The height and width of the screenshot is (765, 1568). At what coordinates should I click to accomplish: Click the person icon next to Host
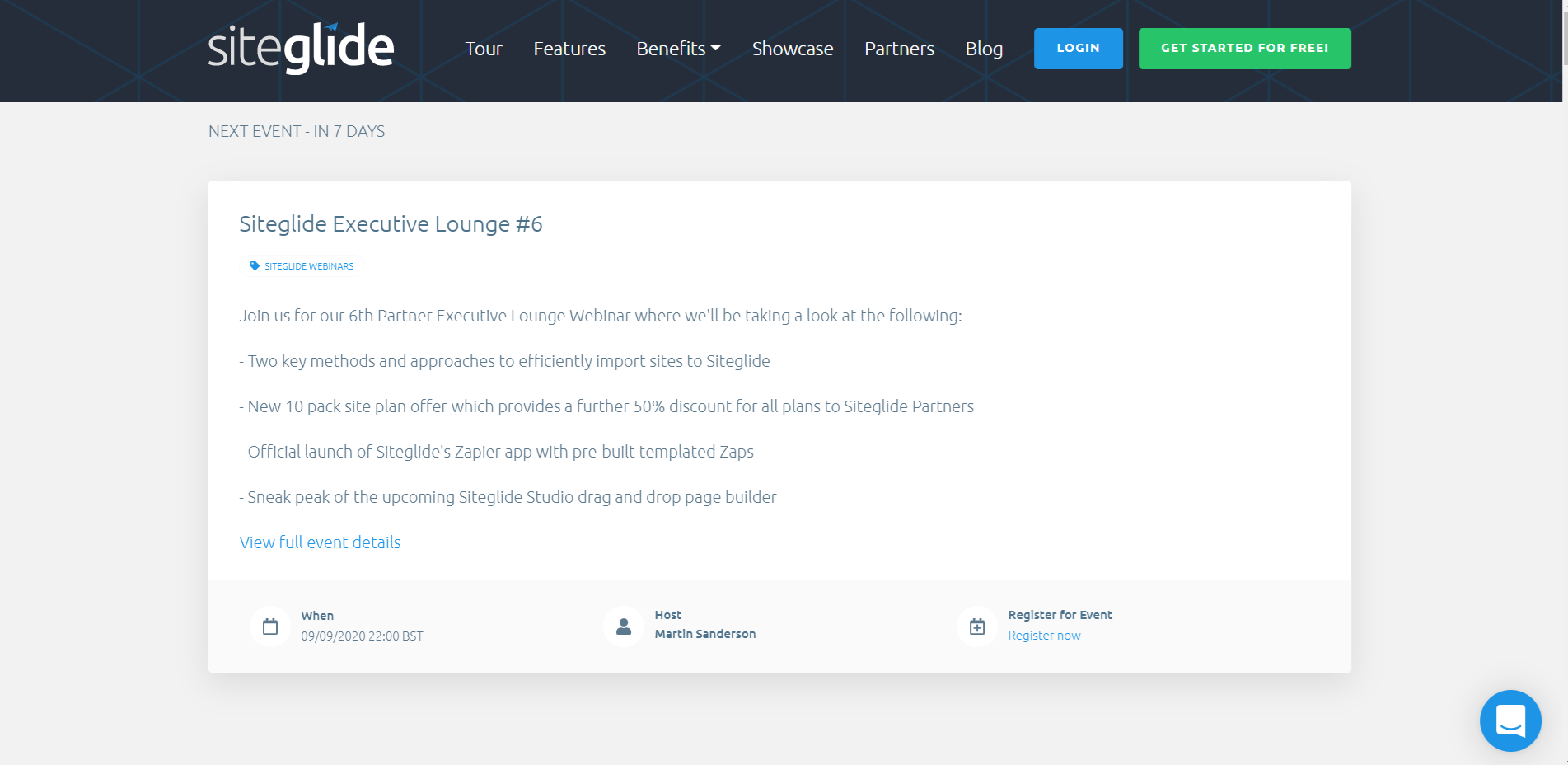click(624, 627)
